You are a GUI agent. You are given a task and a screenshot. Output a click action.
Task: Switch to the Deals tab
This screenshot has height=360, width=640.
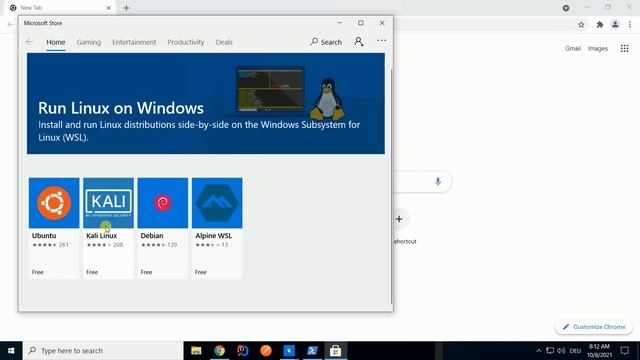[224, 42]
